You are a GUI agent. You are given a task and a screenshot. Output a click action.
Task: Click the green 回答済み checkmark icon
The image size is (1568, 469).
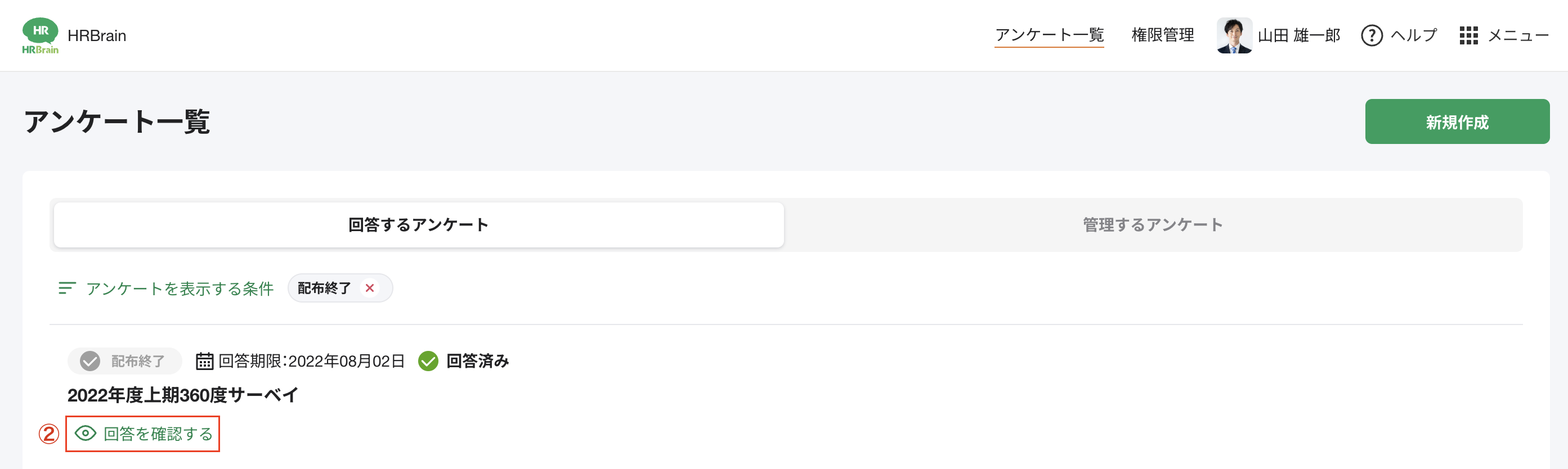click(x=428, y=360)
